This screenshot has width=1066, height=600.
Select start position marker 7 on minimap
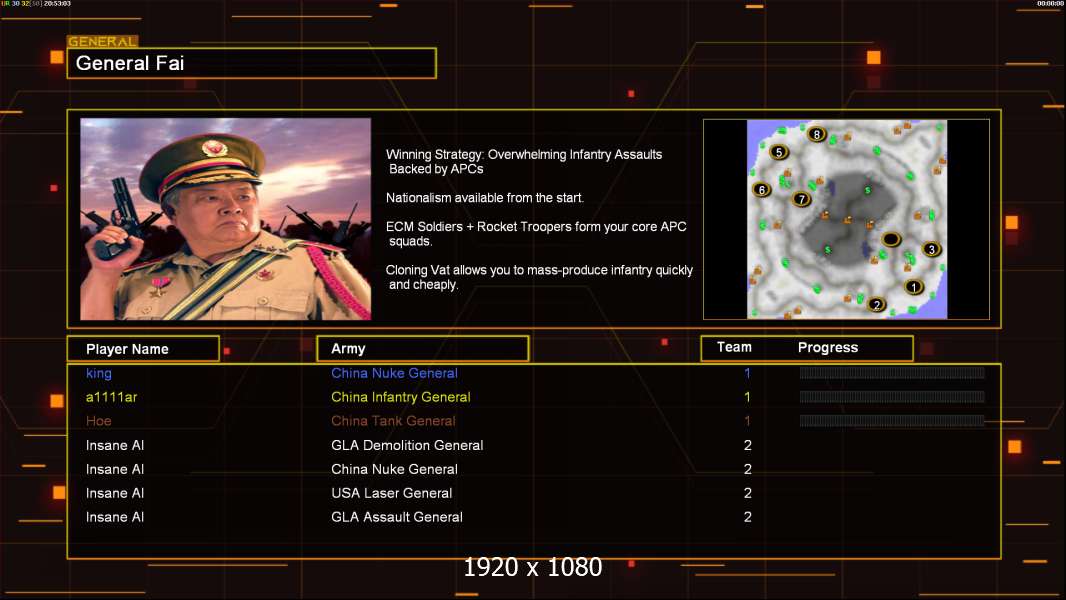pos(802,199)
